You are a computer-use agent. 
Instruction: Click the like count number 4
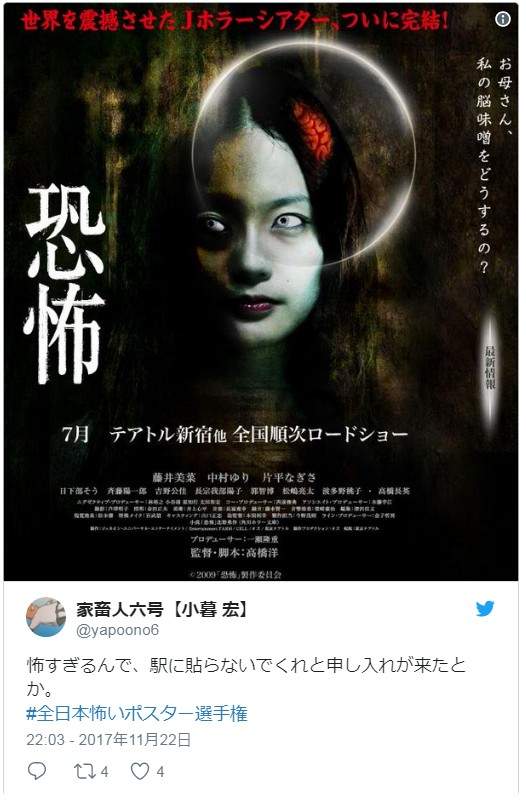[160, 772]
